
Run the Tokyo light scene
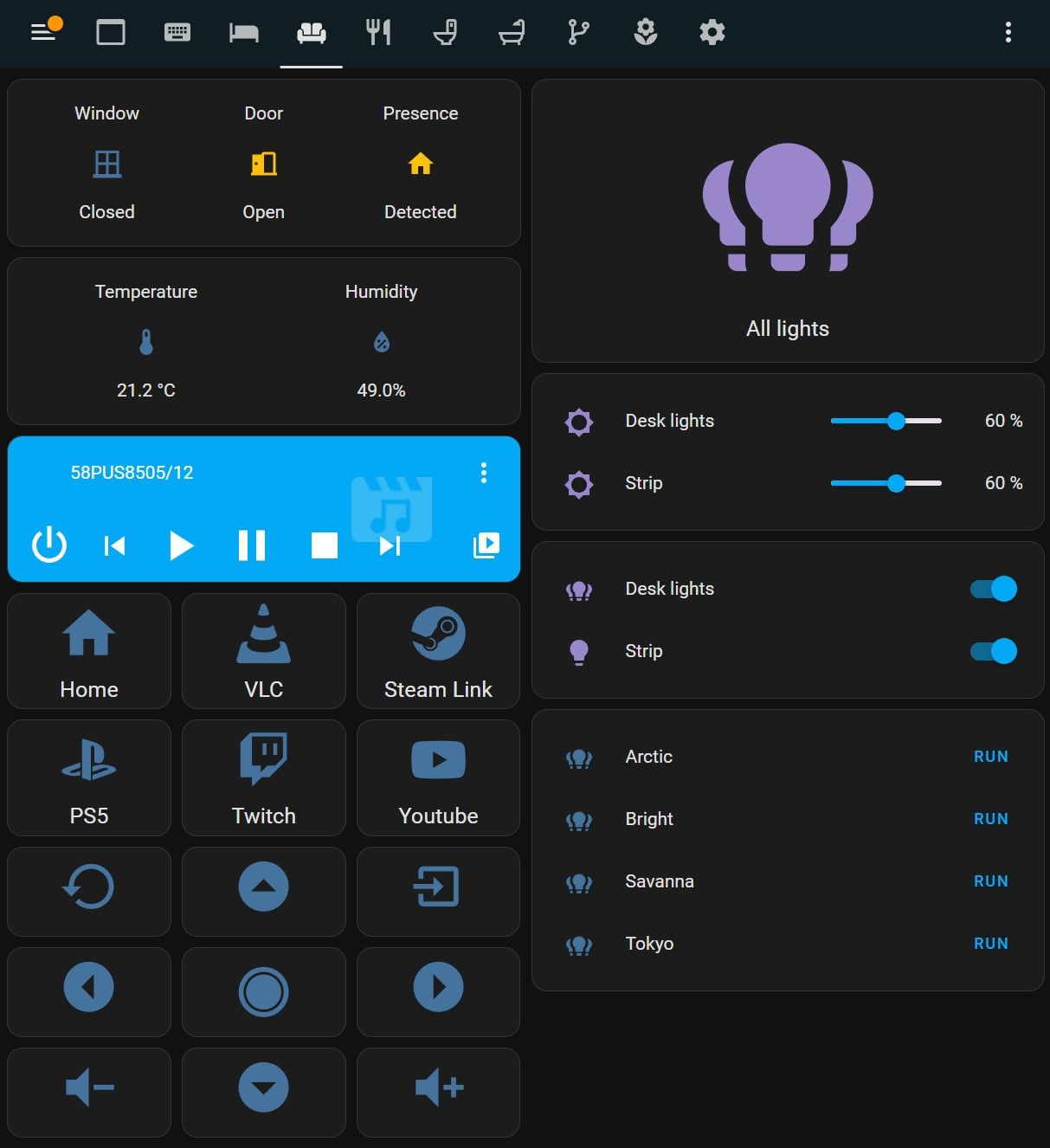(x=990, y=943)
